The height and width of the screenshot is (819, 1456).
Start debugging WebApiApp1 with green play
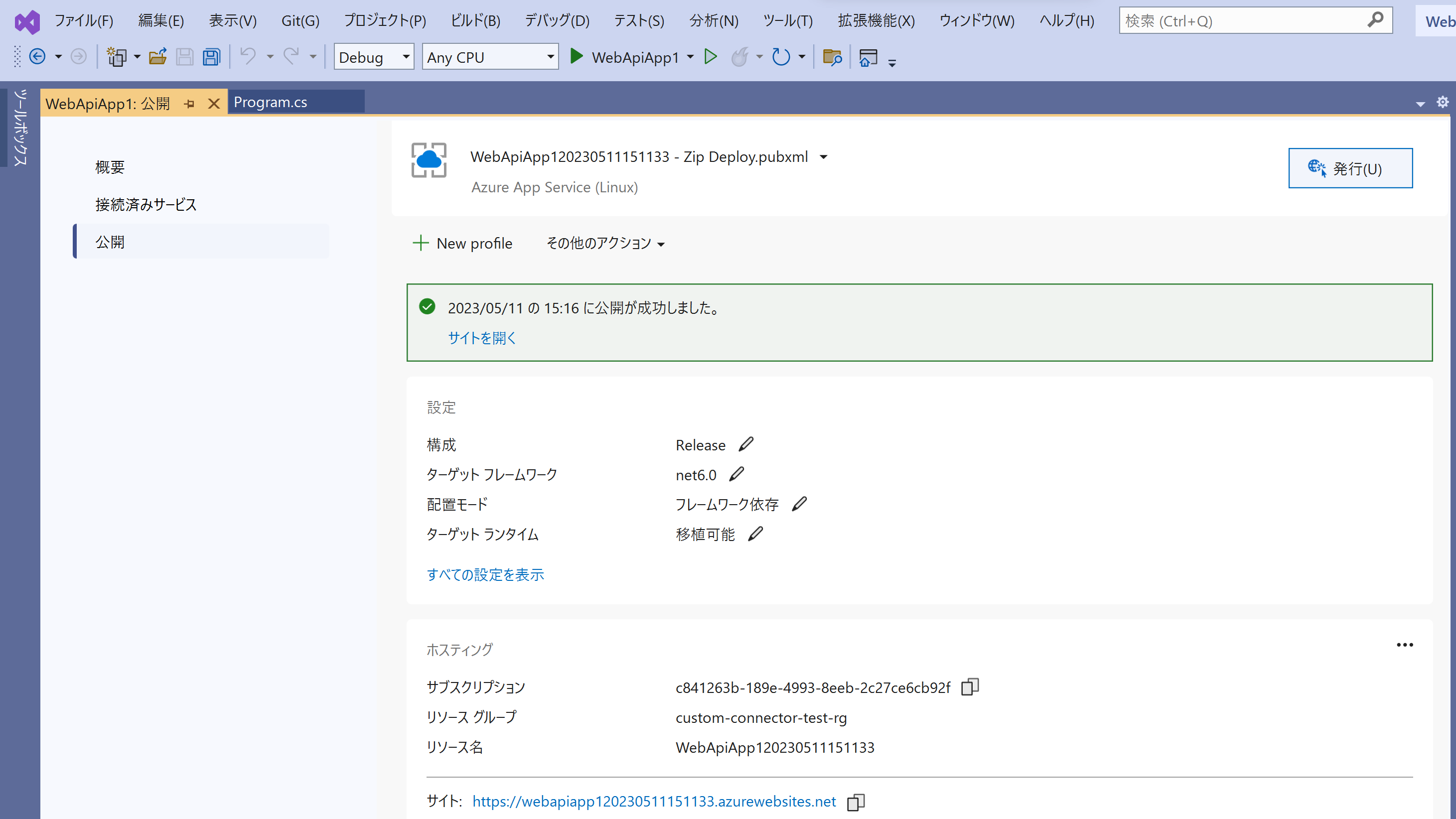tap(576, 56)
